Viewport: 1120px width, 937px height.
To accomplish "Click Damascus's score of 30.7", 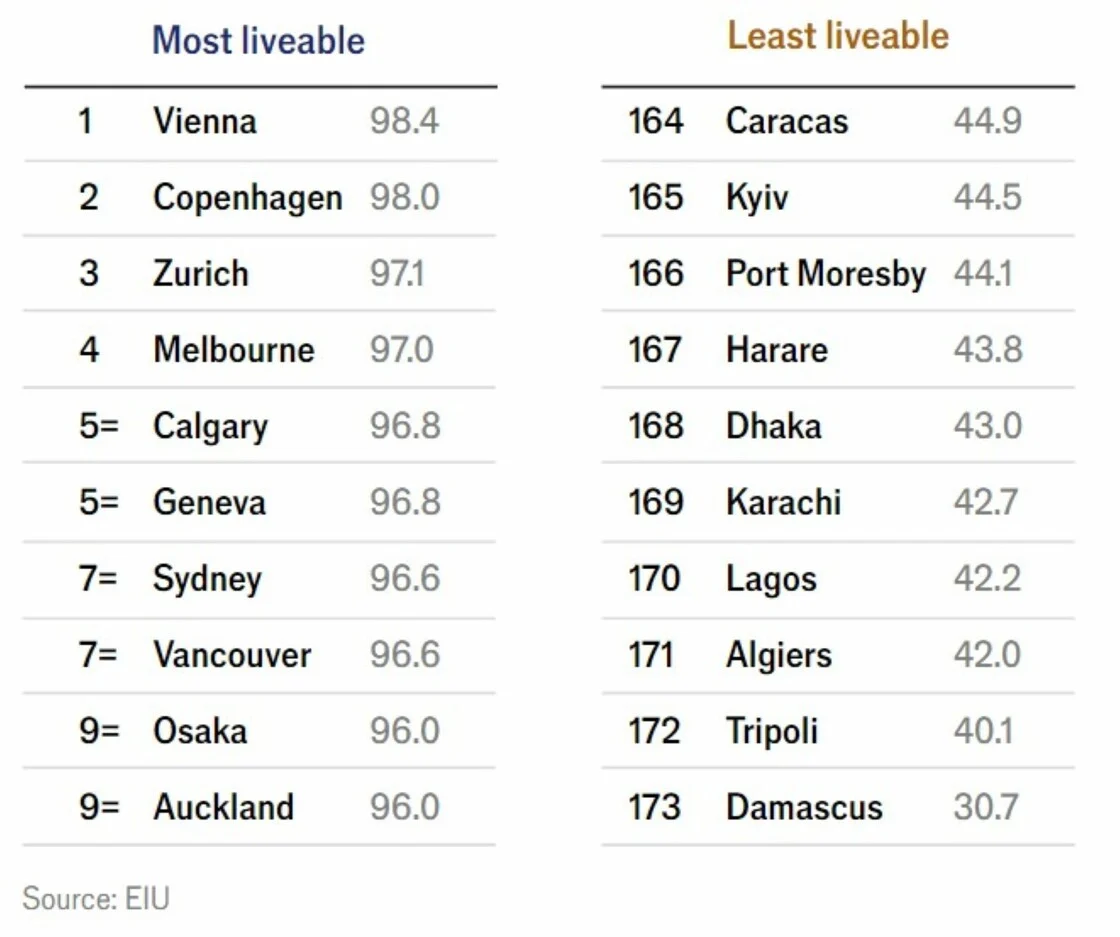I will point(985,807).
